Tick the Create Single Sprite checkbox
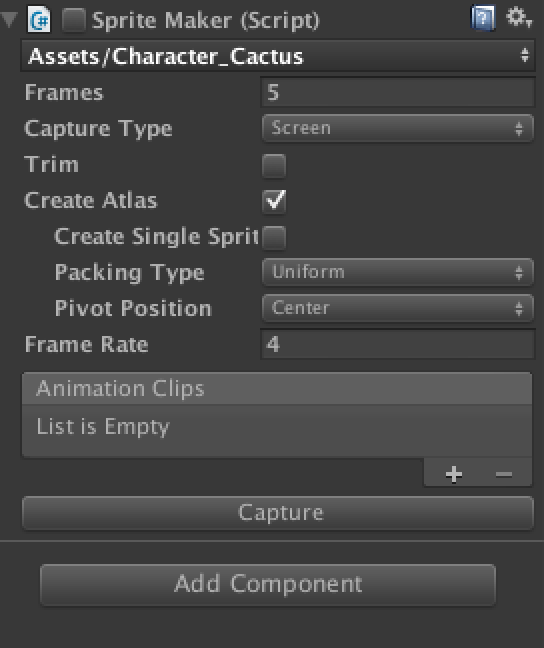544x648 pixels. 274,238
